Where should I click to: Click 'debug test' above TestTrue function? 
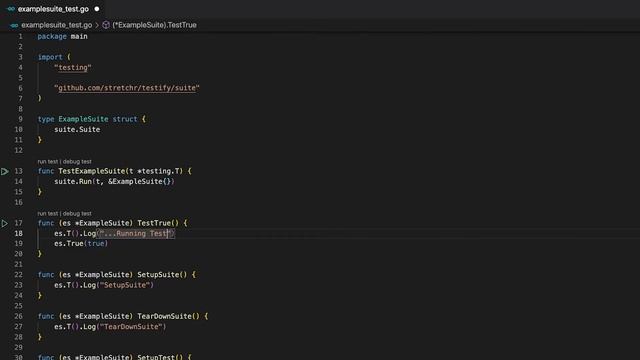point(77,213)
